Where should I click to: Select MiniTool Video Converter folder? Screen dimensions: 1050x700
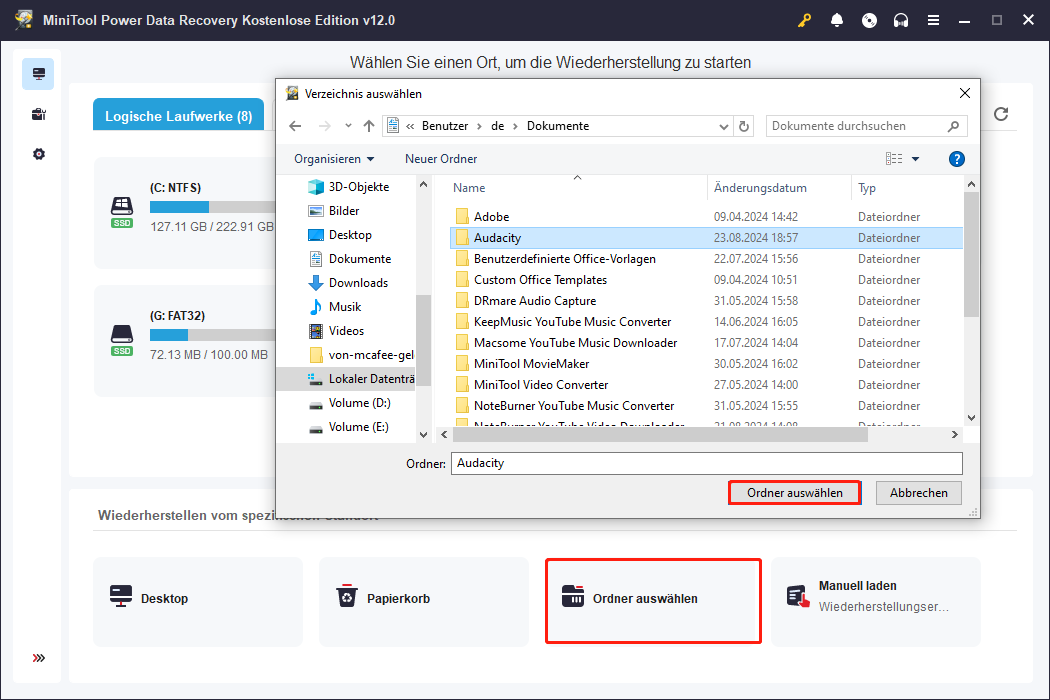[x=706, y=385]
